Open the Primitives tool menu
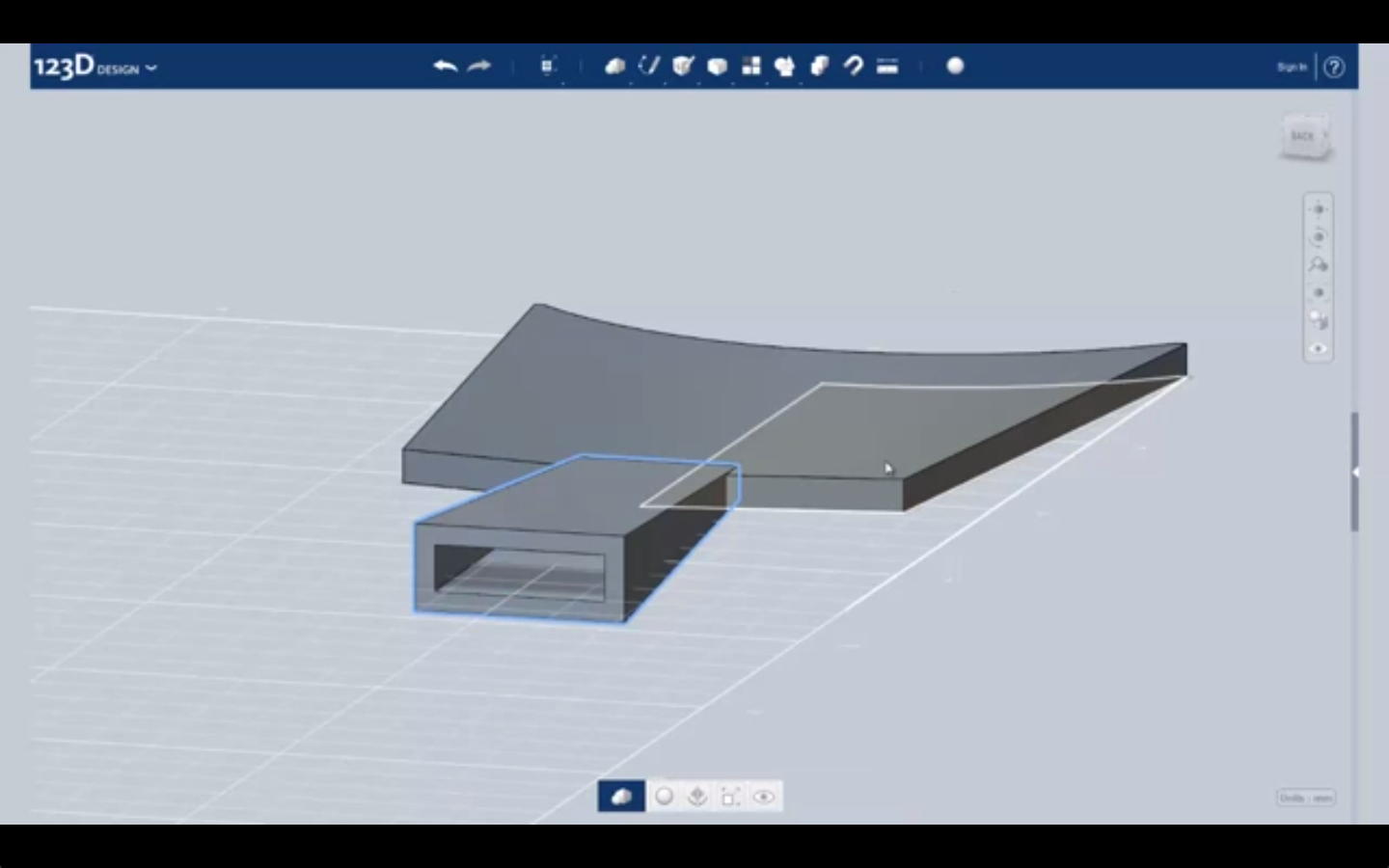This screenshot has height=868, width=1389. [x=614, y=66]
